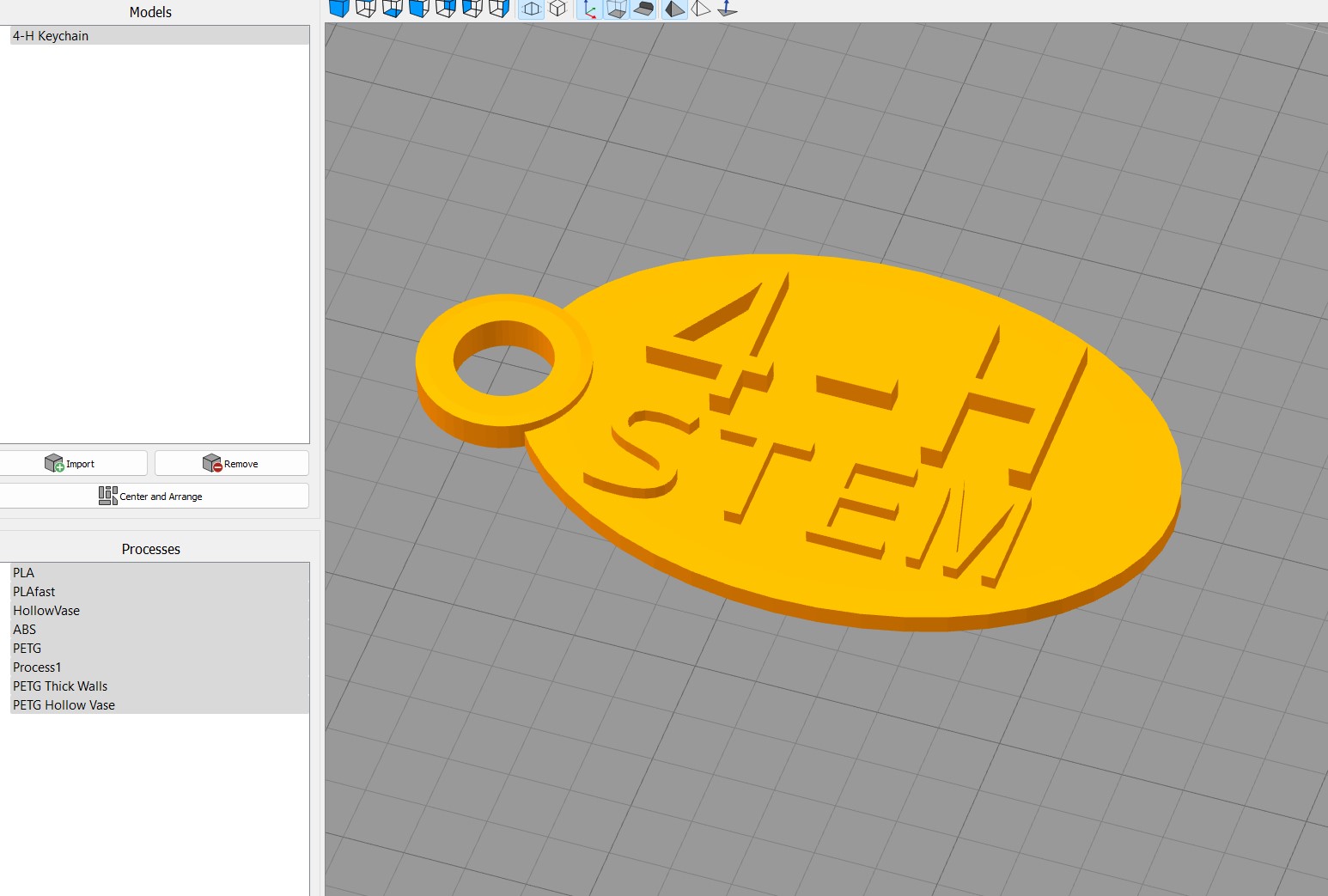1328x896 pixels.
Task: Select the HollowVase process
Action: 160,611
